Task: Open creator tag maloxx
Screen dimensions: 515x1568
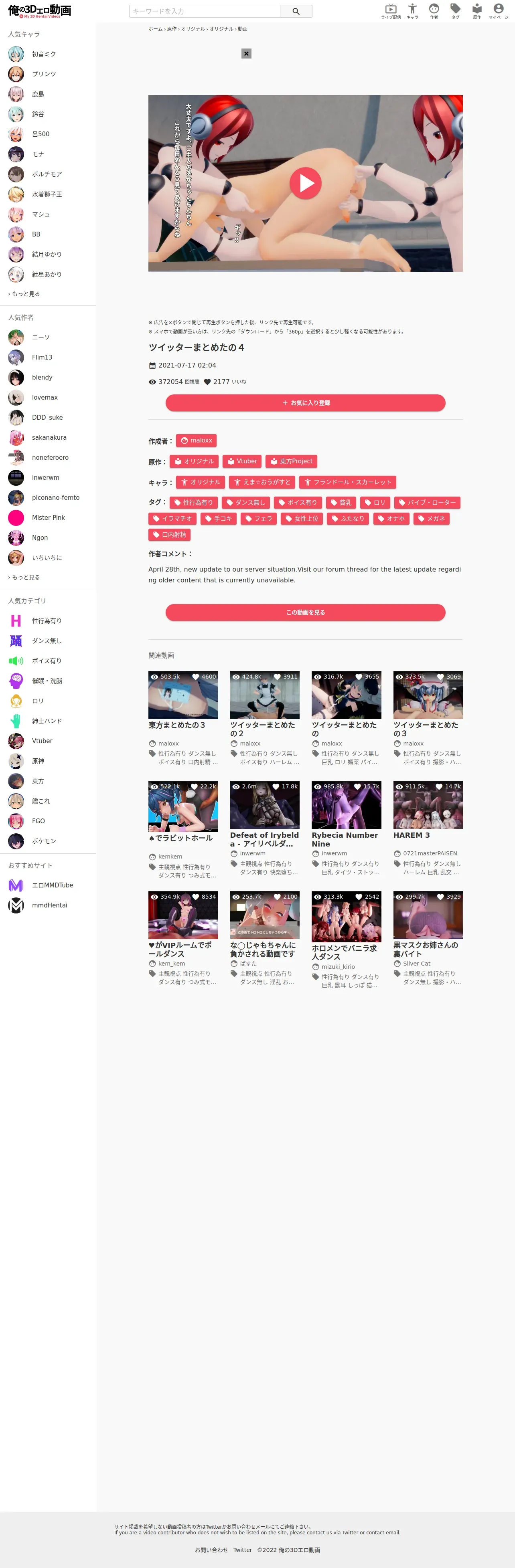Action: [196, 440]
